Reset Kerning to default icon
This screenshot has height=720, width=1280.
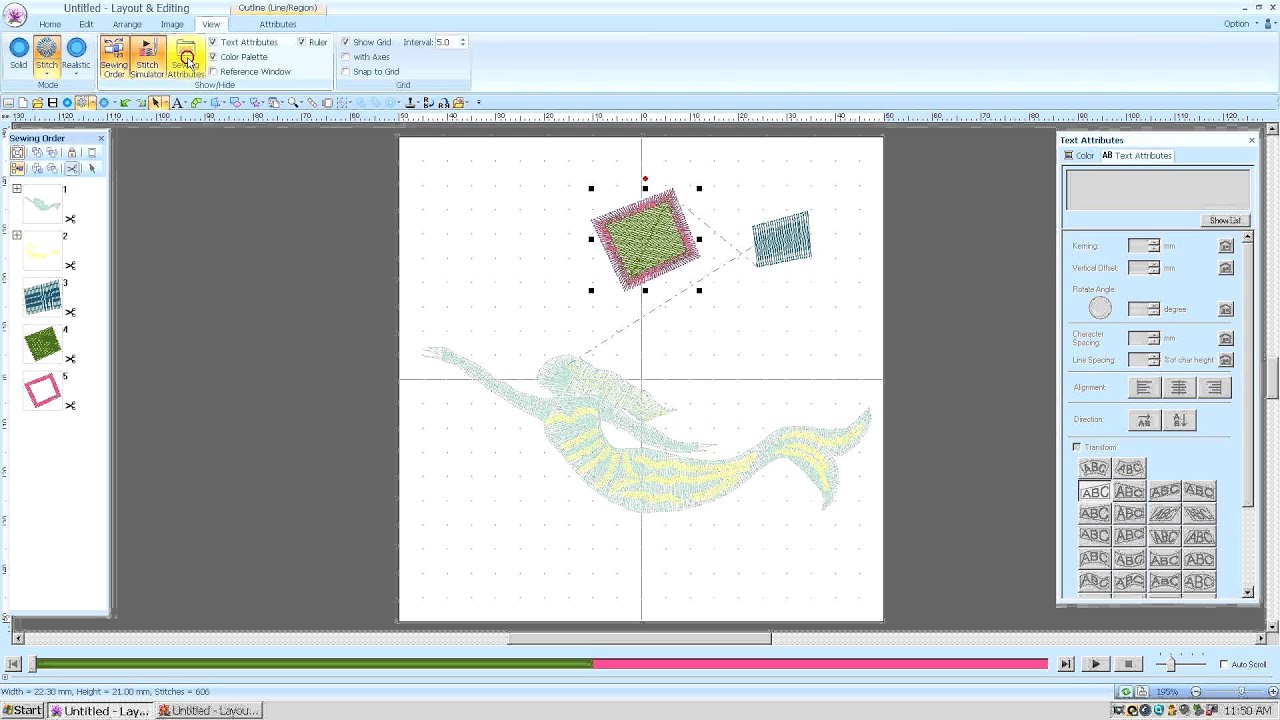[x=1225, y=246]
